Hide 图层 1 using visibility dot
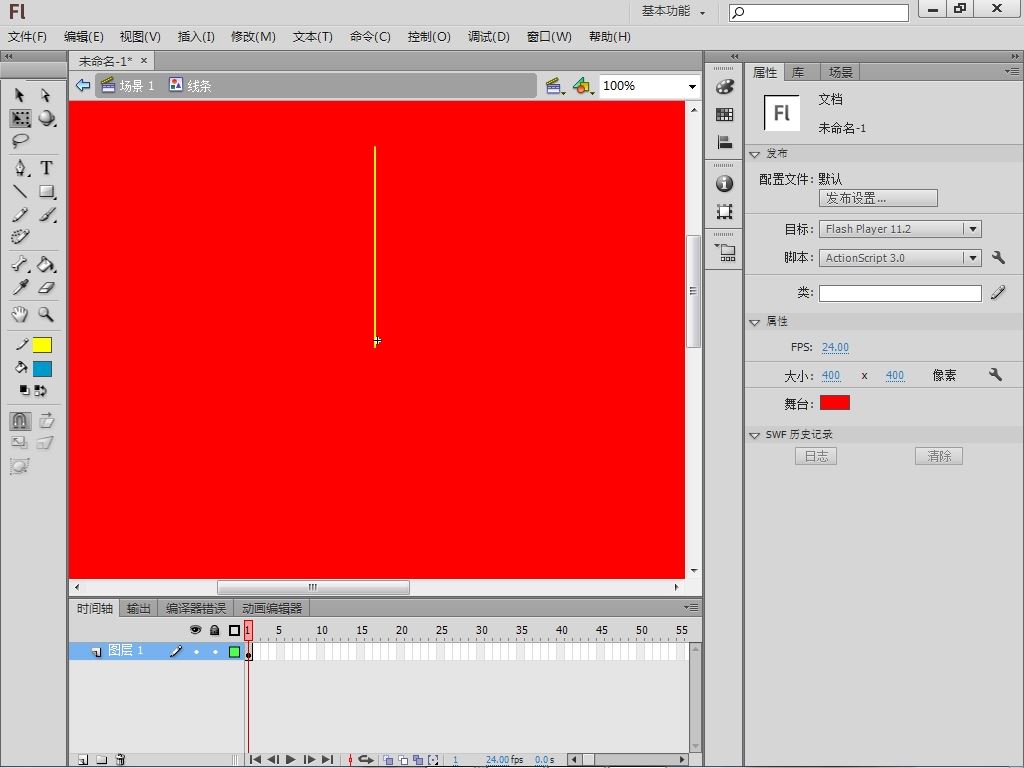 point(196,652)
